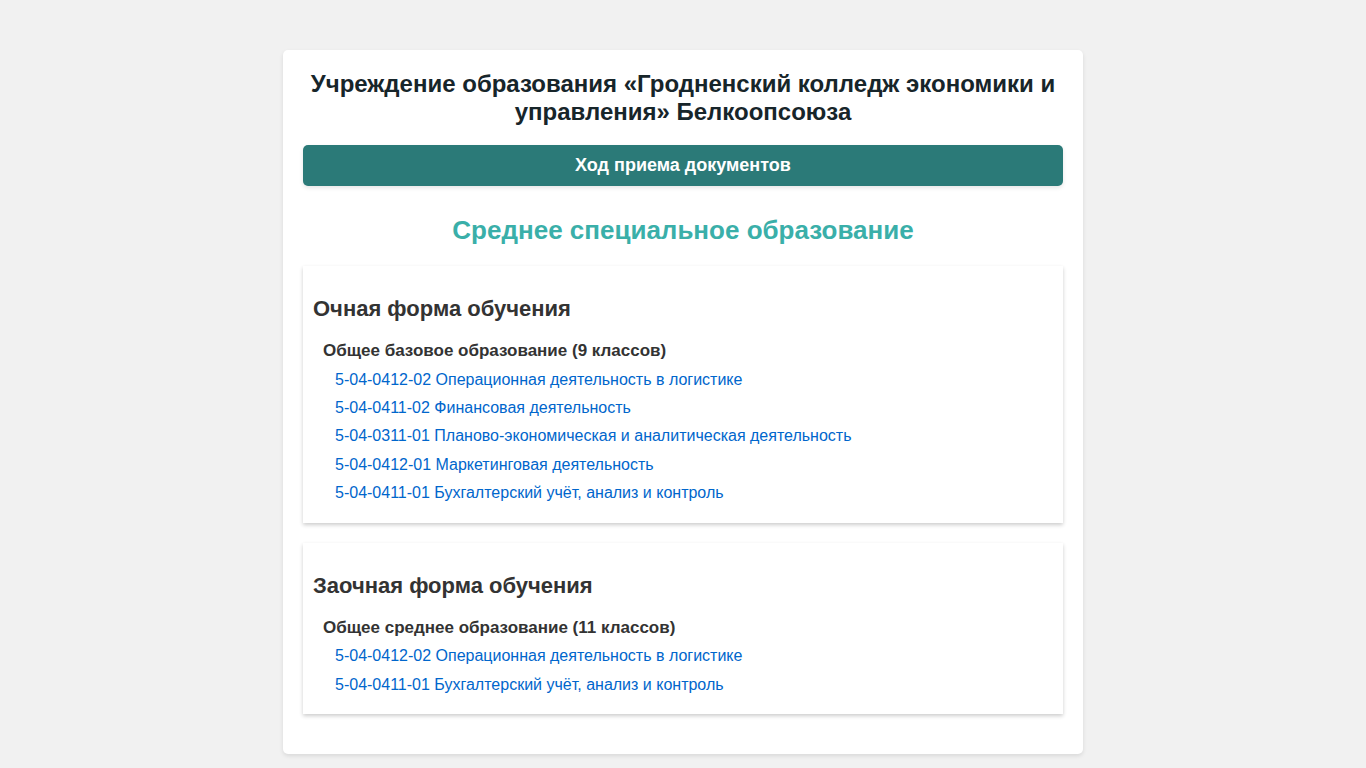Follow the Планово-экономическая и аналитическая деятельность link
1366x768 pixels.
click(593, 436)
